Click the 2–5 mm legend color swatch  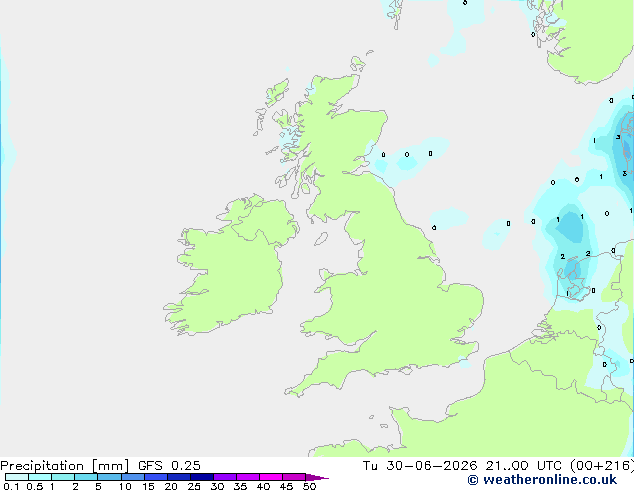[x=86, y=477]
